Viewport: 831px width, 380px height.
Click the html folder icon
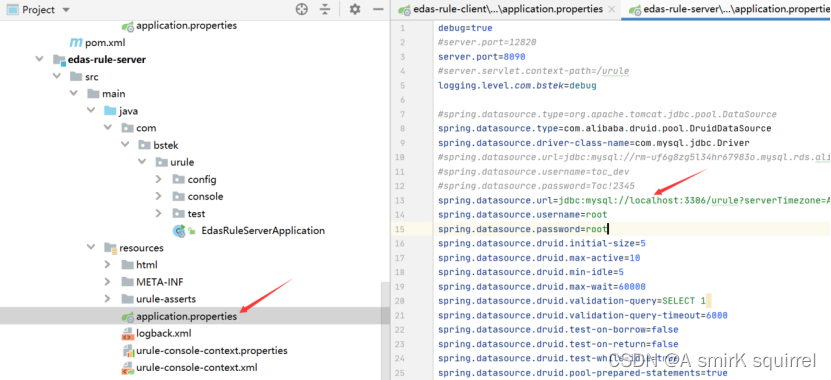[x=127, y=264]
